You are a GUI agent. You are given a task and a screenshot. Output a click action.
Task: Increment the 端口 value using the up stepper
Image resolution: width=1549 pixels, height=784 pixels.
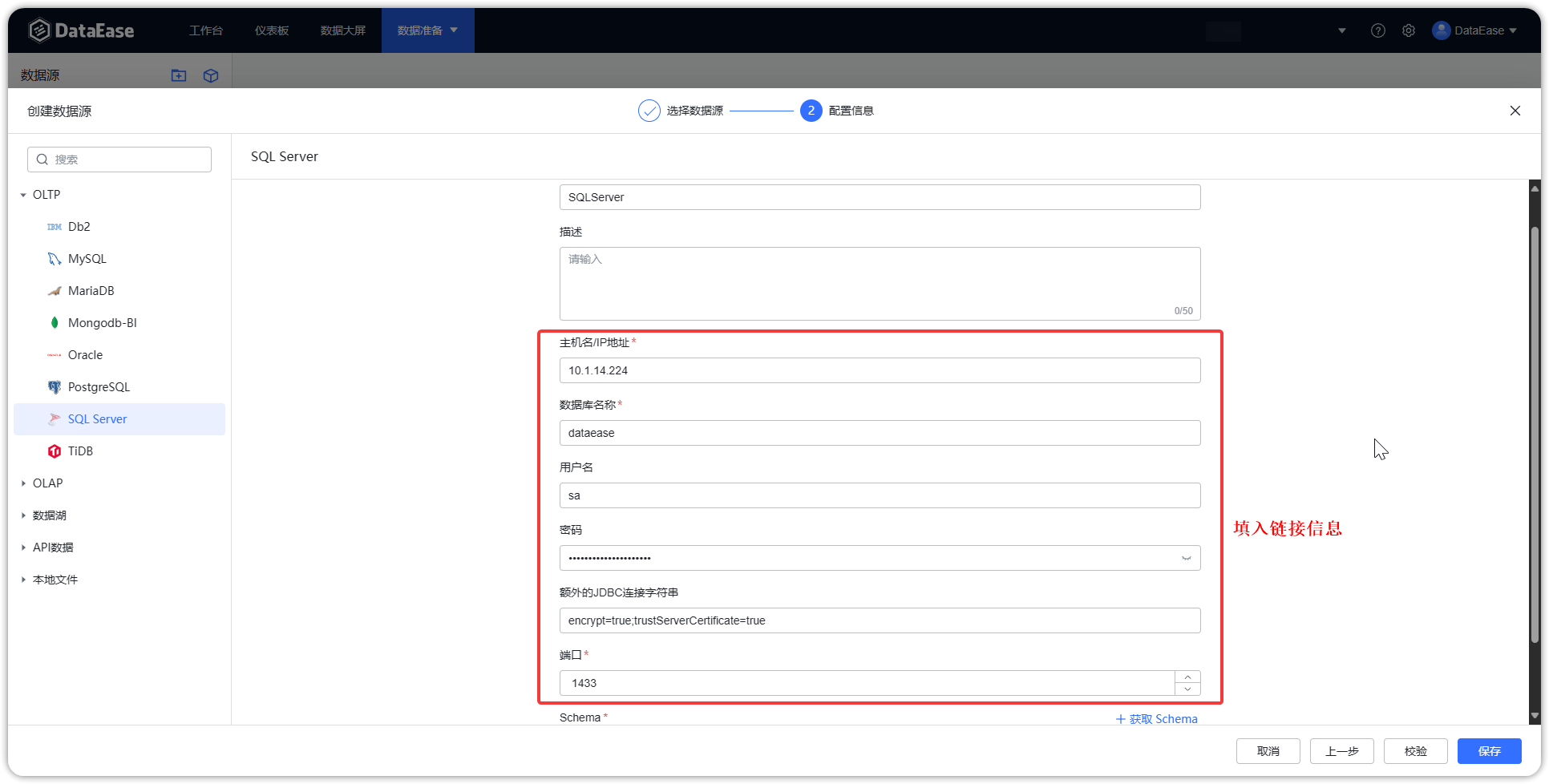(x=1187, y=677)
